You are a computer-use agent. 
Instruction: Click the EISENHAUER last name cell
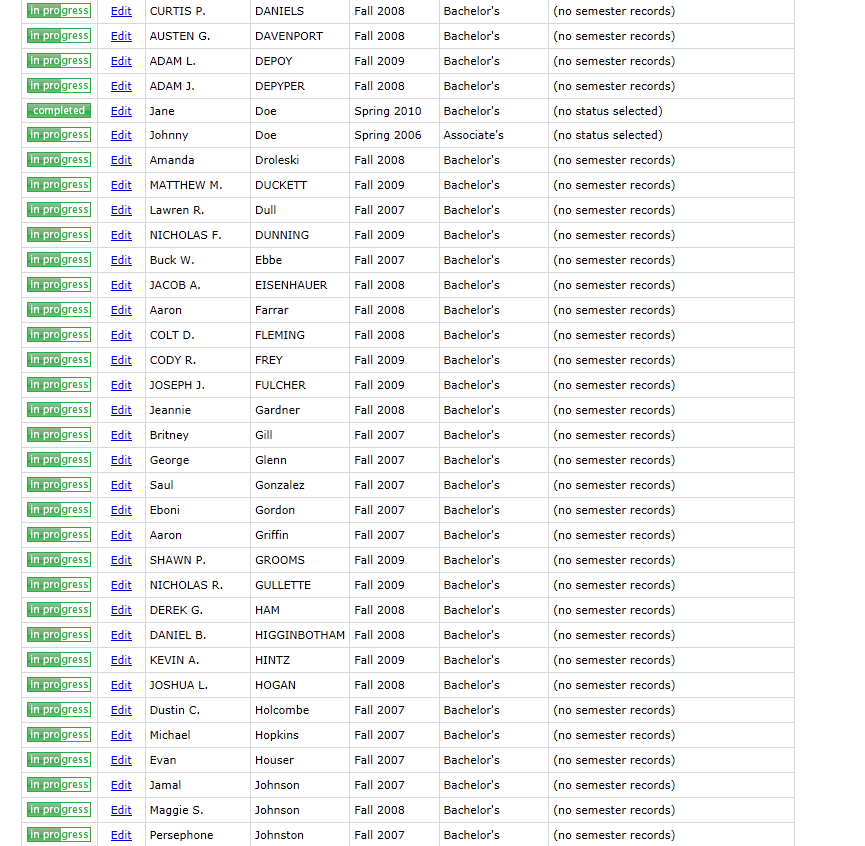point(291,285)
